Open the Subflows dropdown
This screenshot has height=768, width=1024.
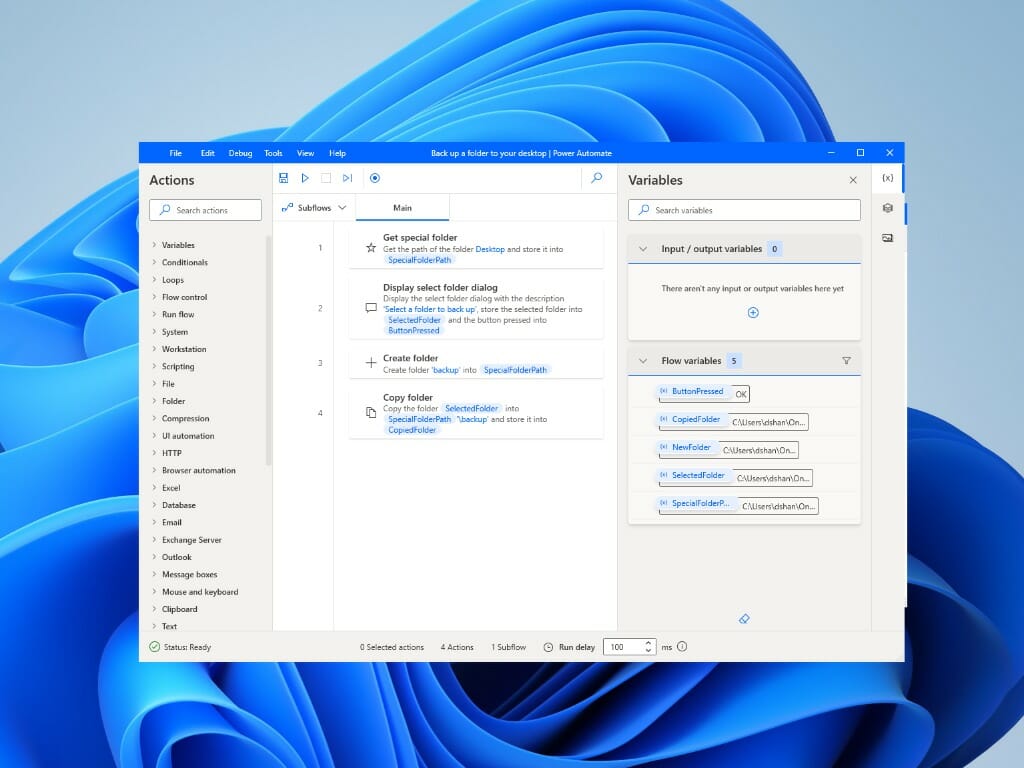[314, 208]
